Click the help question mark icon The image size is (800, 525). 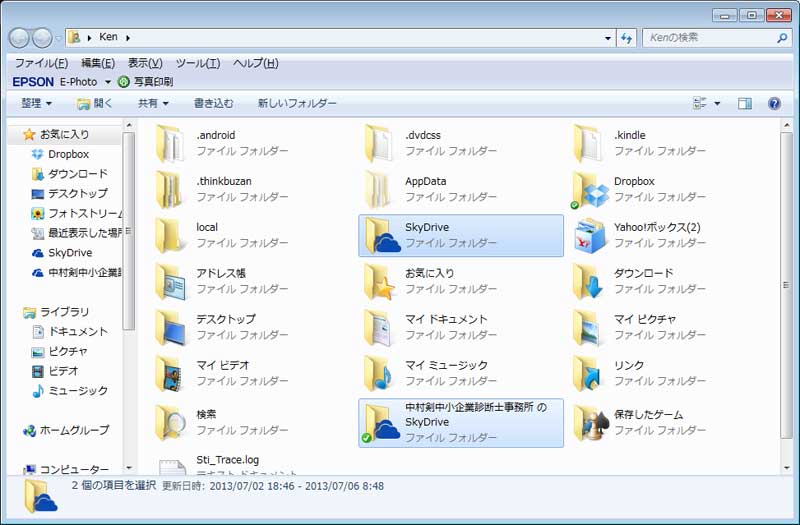tap(773, 103)
